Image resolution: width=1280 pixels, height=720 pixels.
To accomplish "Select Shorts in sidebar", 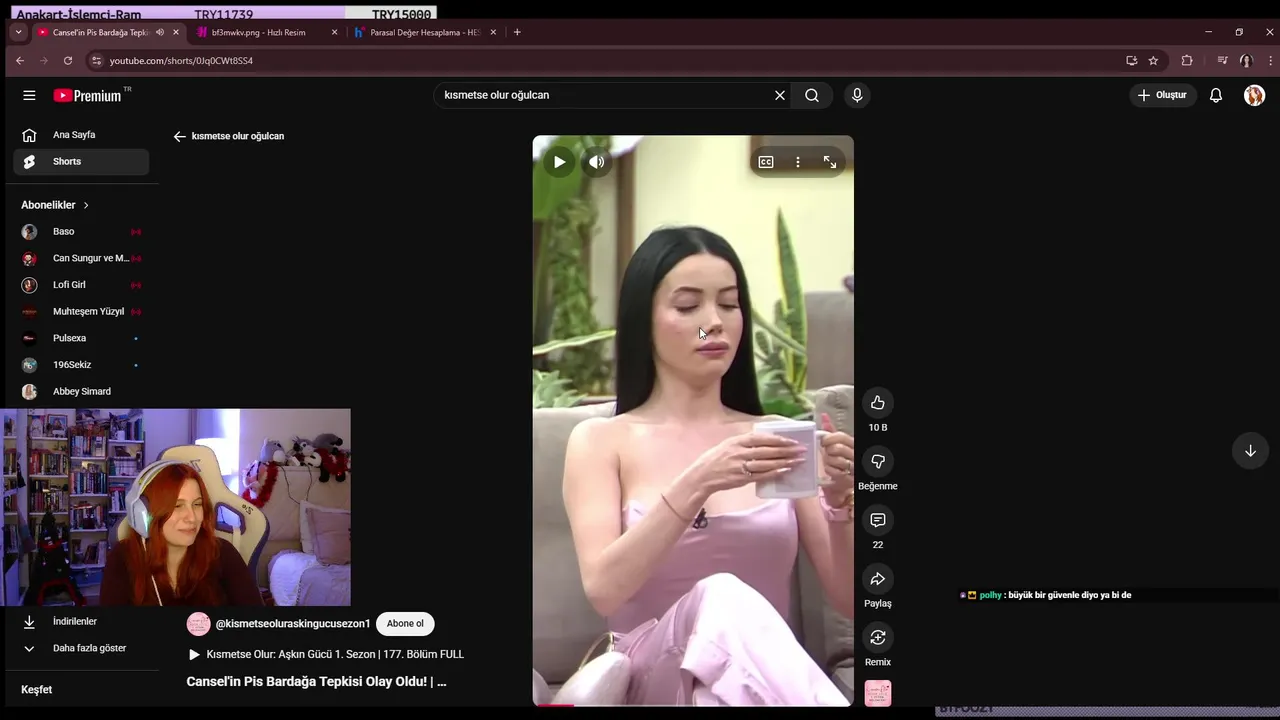I will click(81, 162).
